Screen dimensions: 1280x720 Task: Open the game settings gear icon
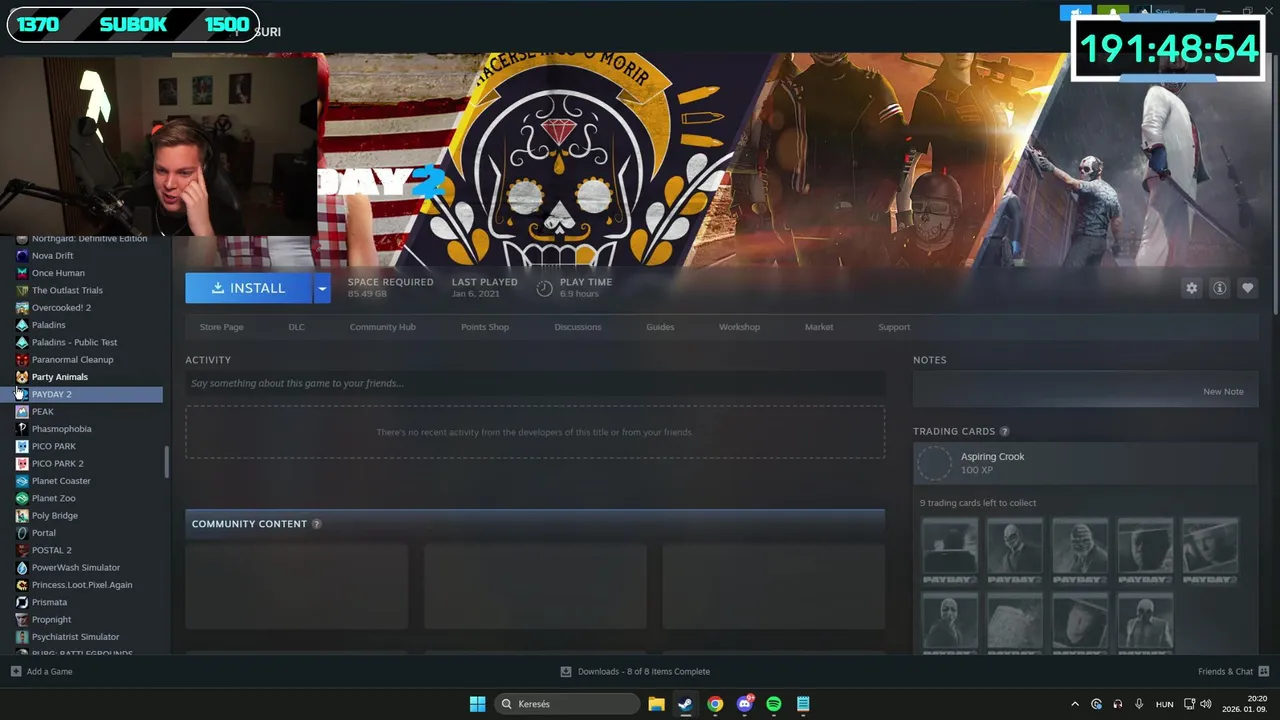coord(1191,288)
